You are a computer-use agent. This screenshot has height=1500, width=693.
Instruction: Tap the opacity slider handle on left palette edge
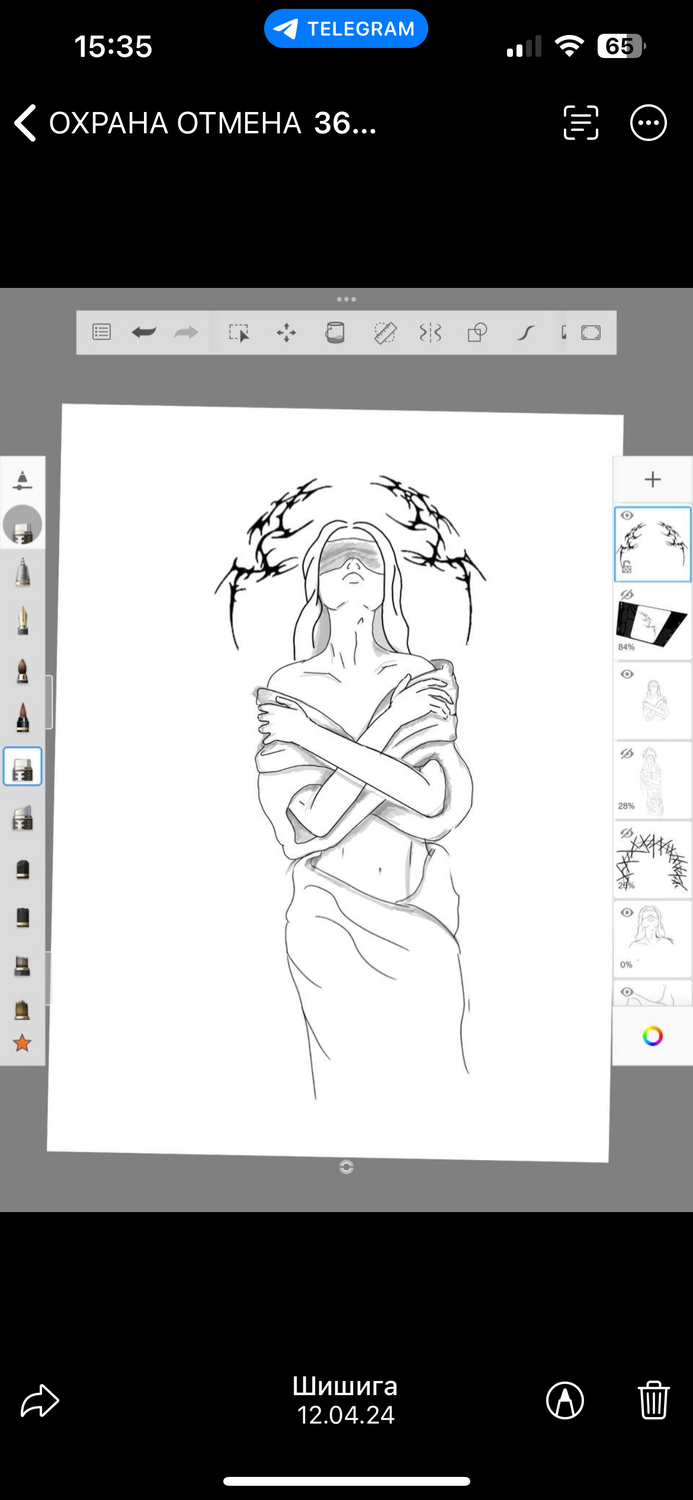click(x=49, y=978)
